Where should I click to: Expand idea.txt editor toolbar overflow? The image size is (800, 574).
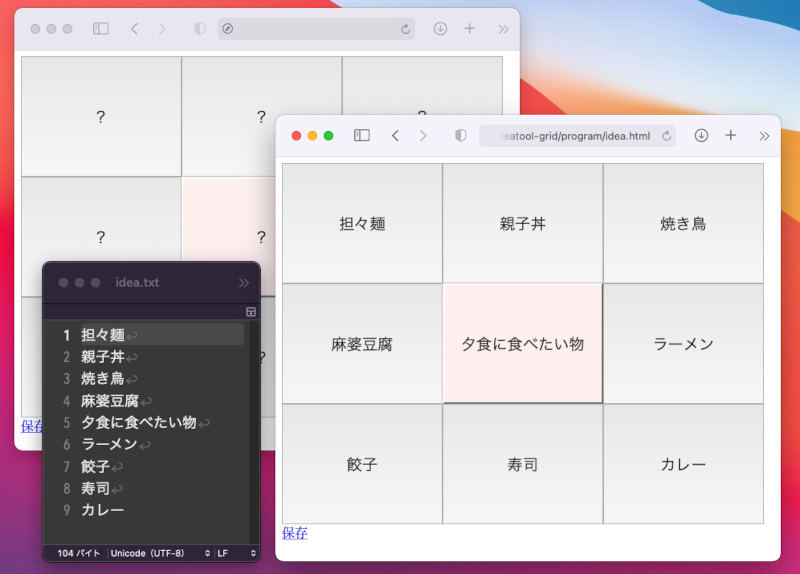[244, 283]
